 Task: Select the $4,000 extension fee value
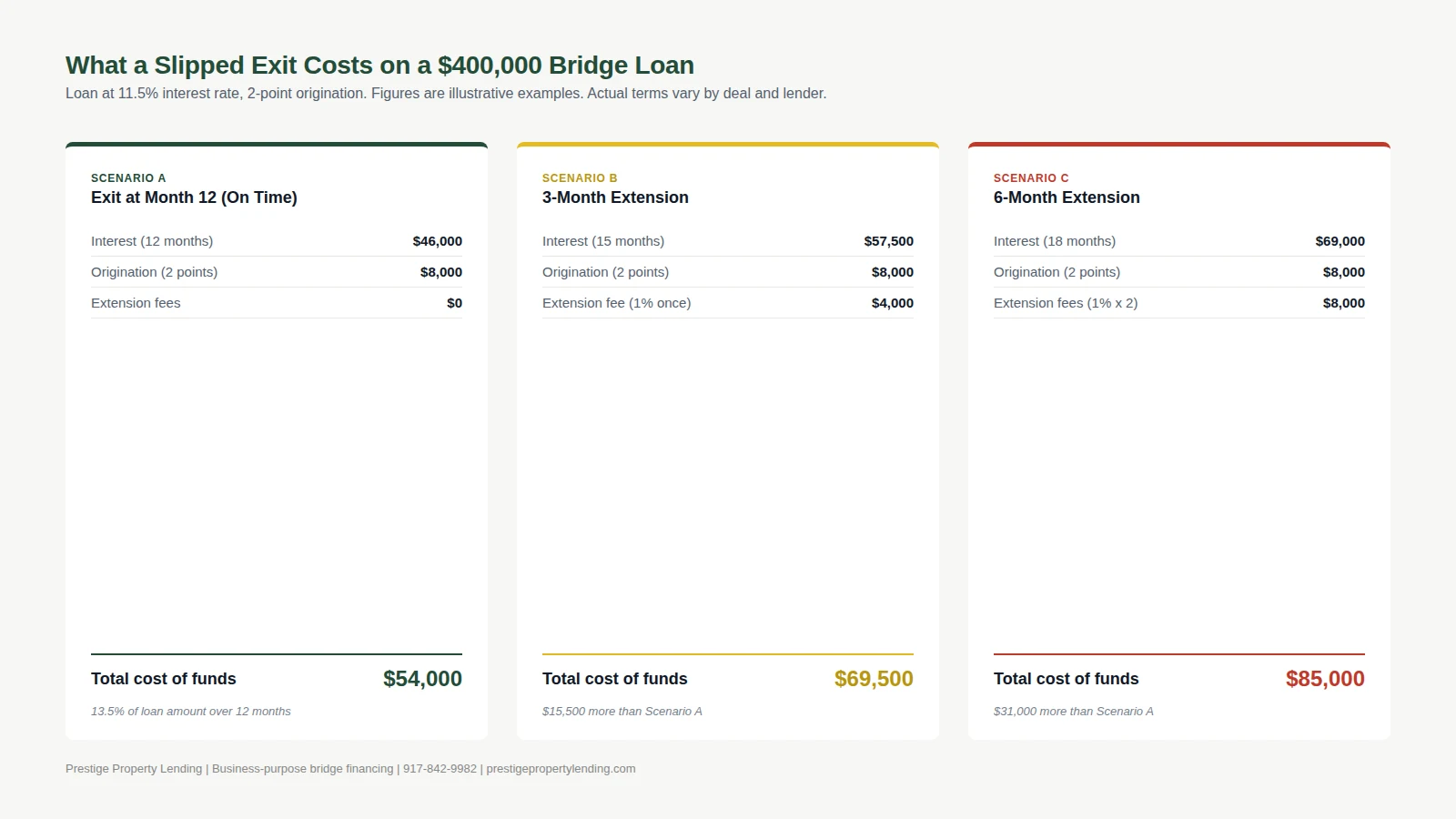point(893,303)
